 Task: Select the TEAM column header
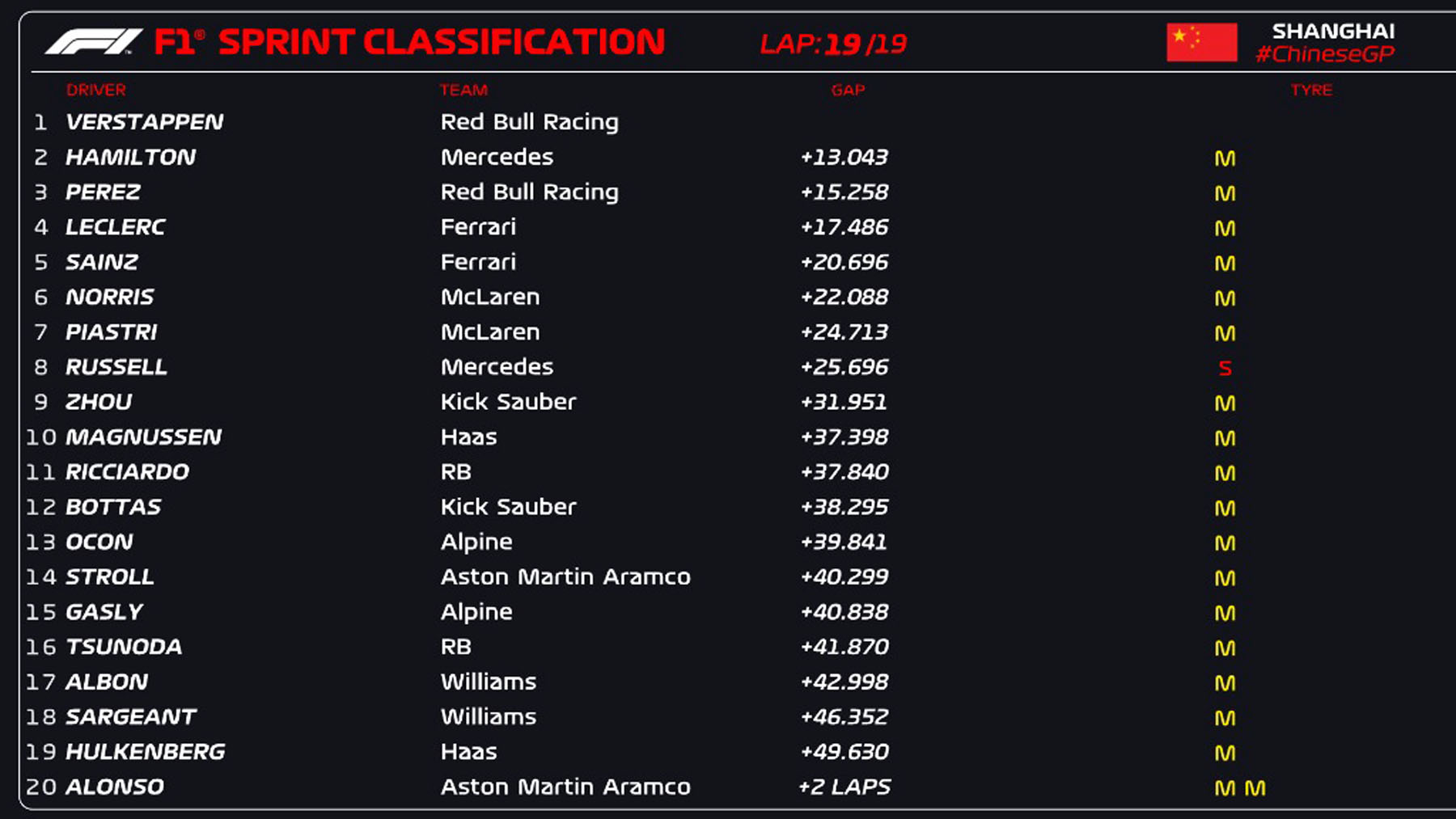coord(463,90)
